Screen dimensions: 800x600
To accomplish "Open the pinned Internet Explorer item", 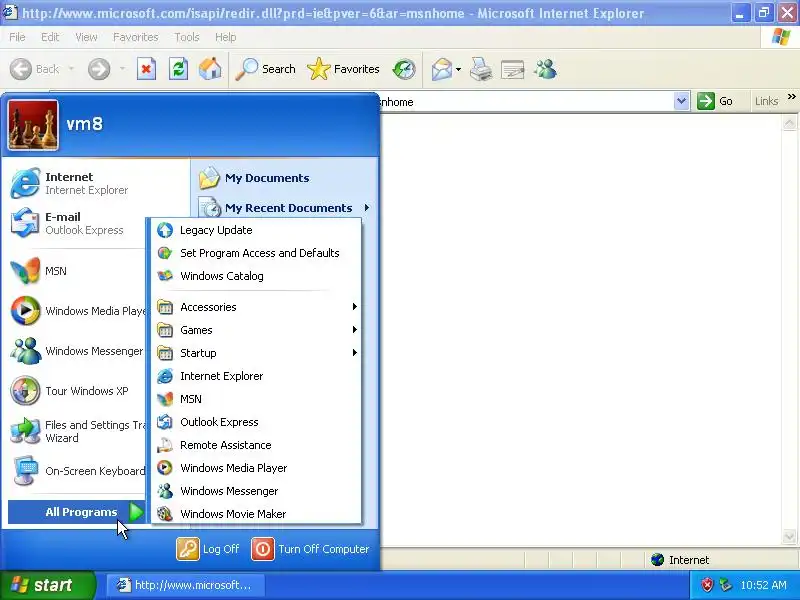I will [x=96, y=183].
